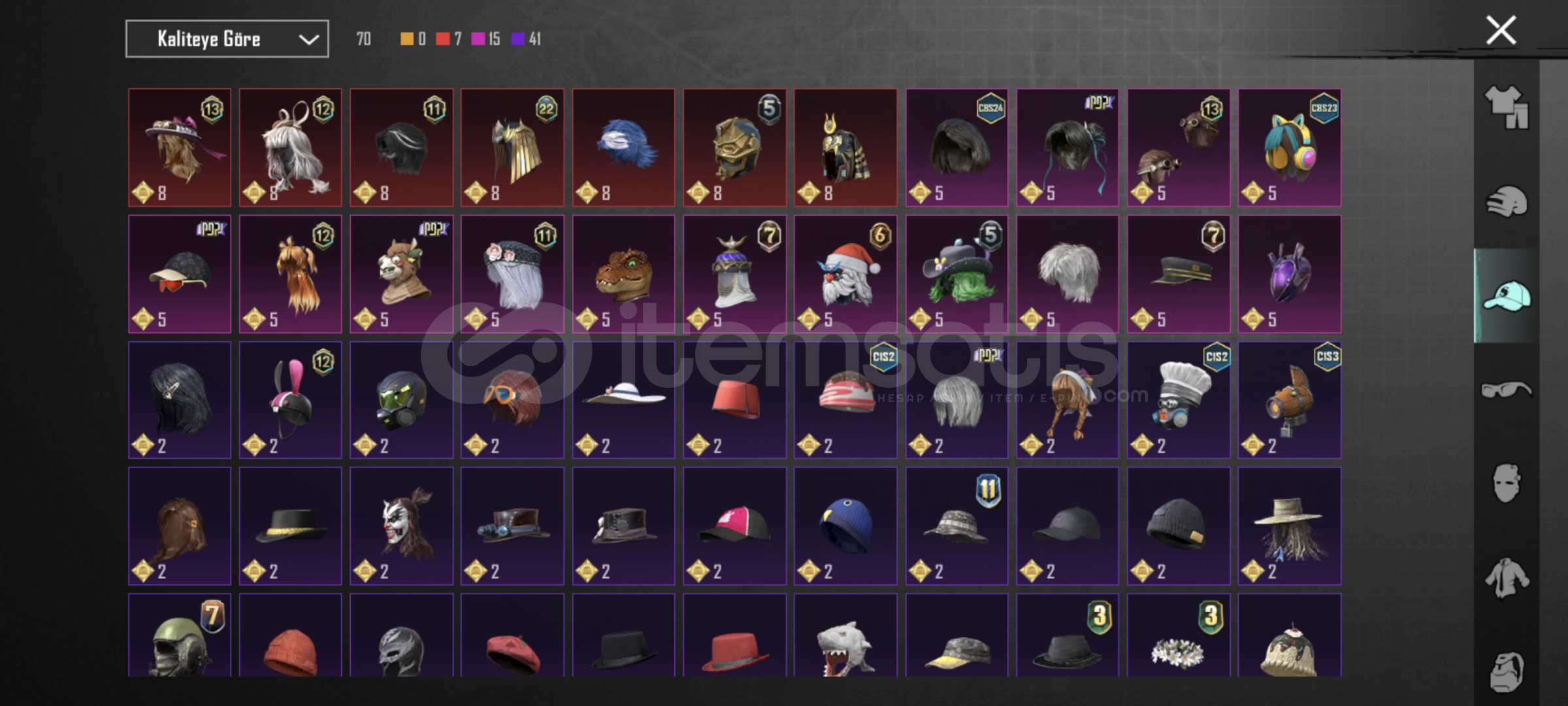Click the red quality count swatch
This screenshot has width=1568, height=706.
[x=443, y=39]
